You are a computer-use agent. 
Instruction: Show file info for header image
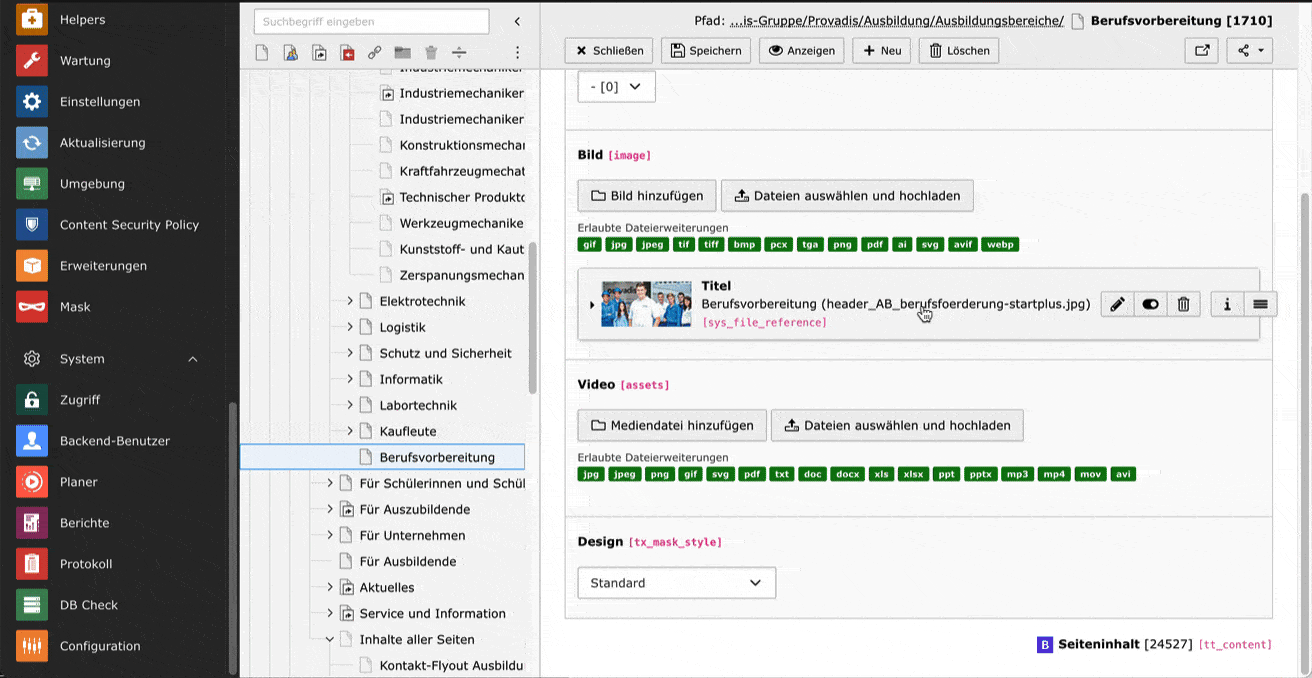pos(1227,304)
